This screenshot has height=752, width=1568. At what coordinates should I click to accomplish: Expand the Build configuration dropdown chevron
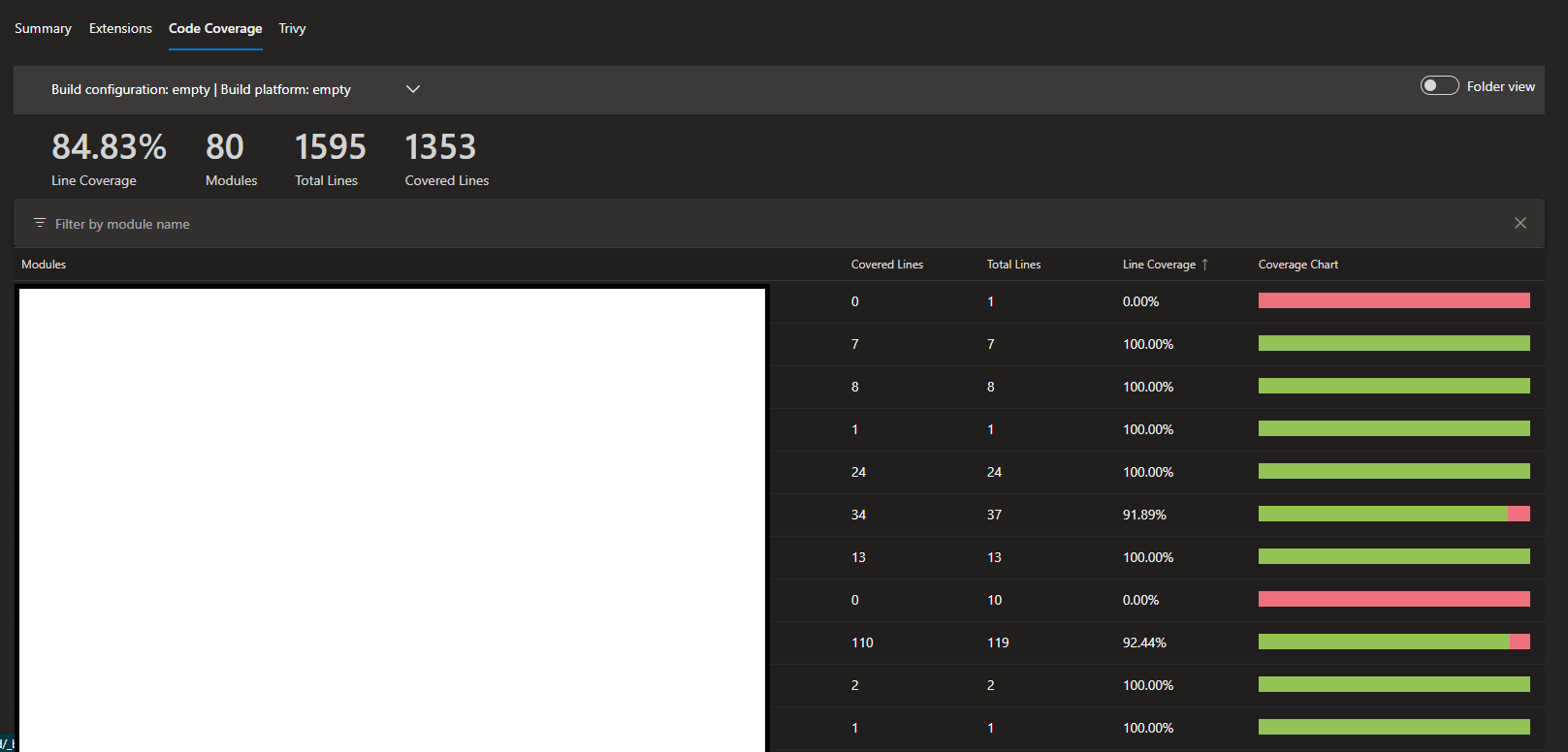[x=413, y=89]
